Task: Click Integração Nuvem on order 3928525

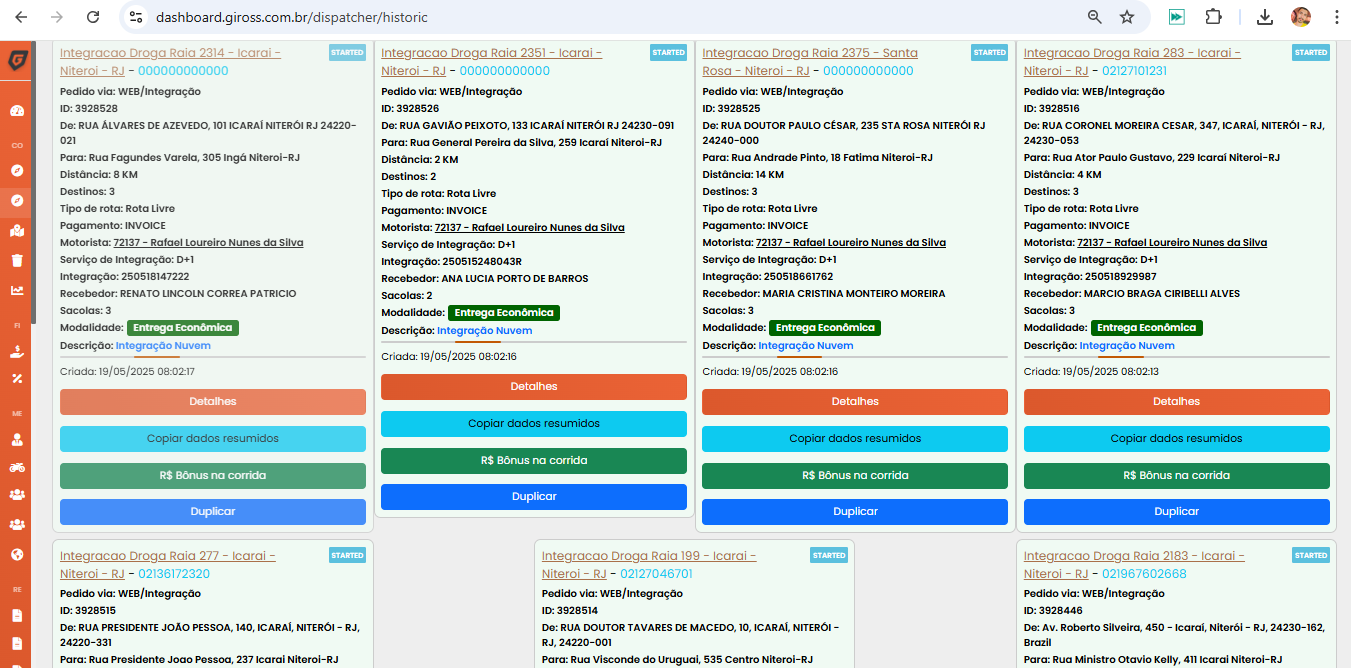Action: tap(806, 346)
